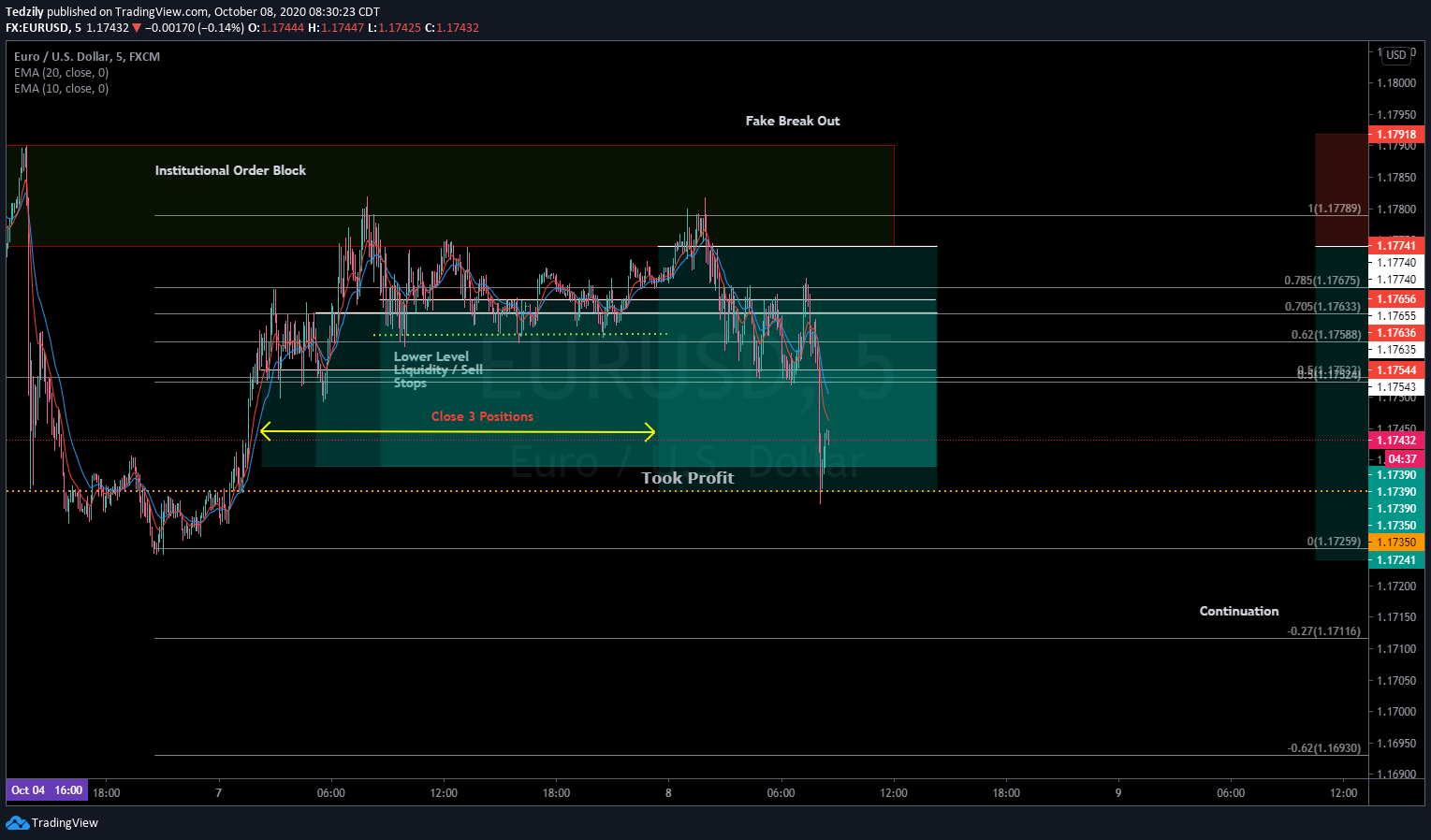The height and width of the screenshot is (840, 1431).
Task: Click the Fake Break Out text label
Action: coord(793,121)
